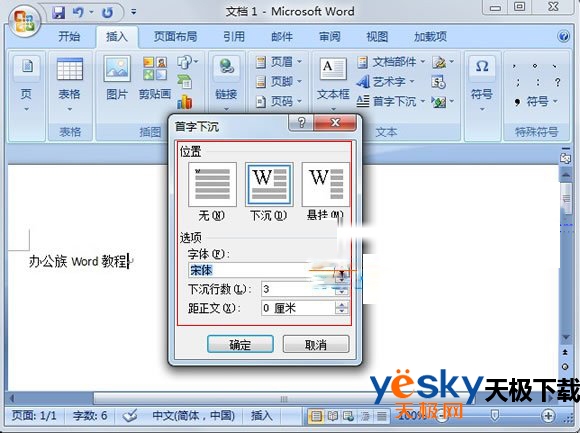Insert the colon special symbol
Viewport: 580px width, 433px height.
coord(537,82)
